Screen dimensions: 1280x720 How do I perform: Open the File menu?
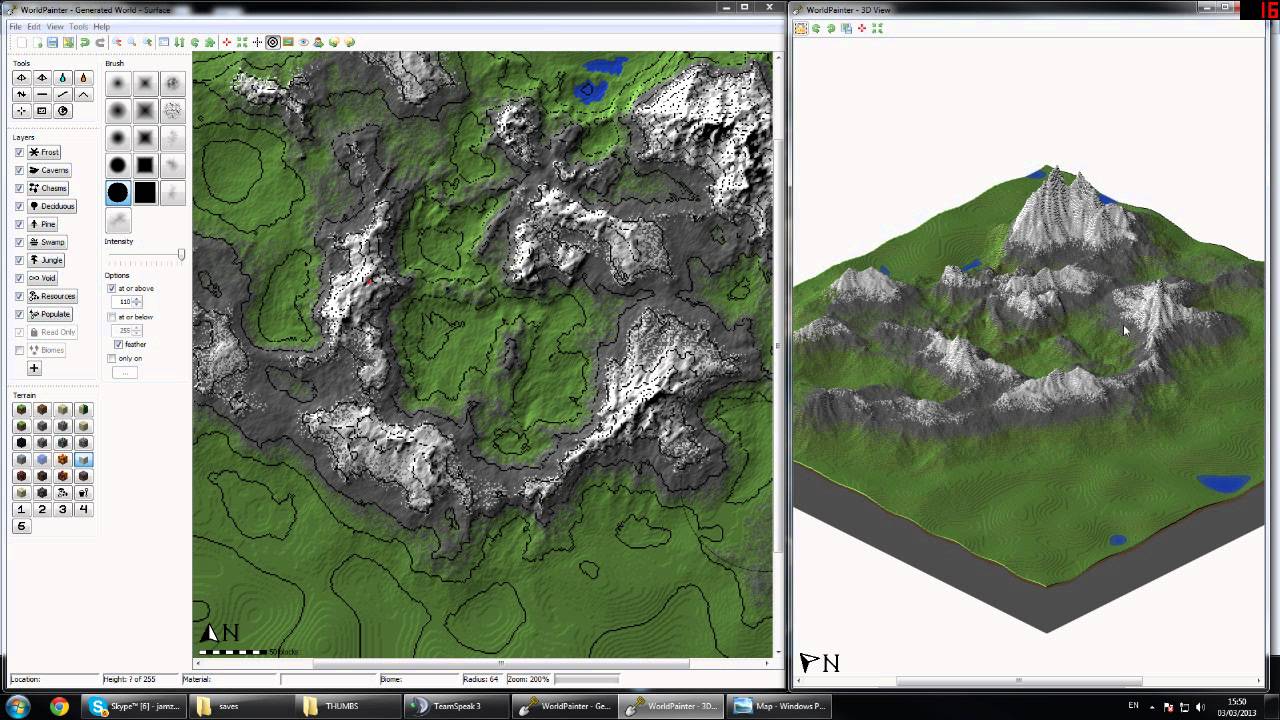(x=16, y=27)
